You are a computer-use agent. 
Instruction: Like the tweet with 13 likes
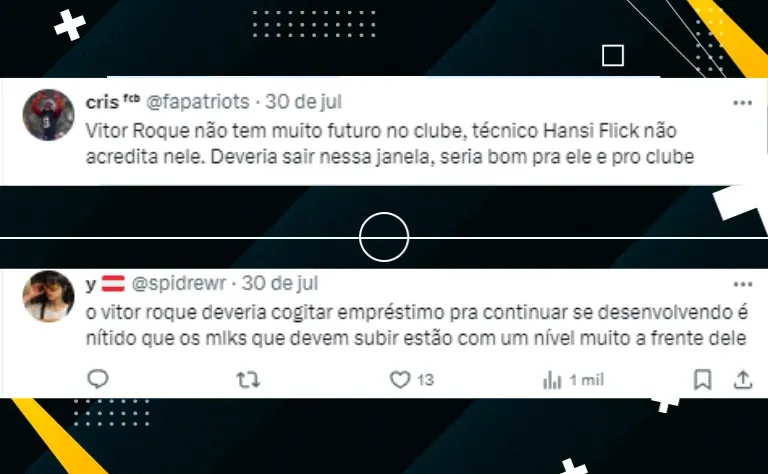[x=400, y=380]
